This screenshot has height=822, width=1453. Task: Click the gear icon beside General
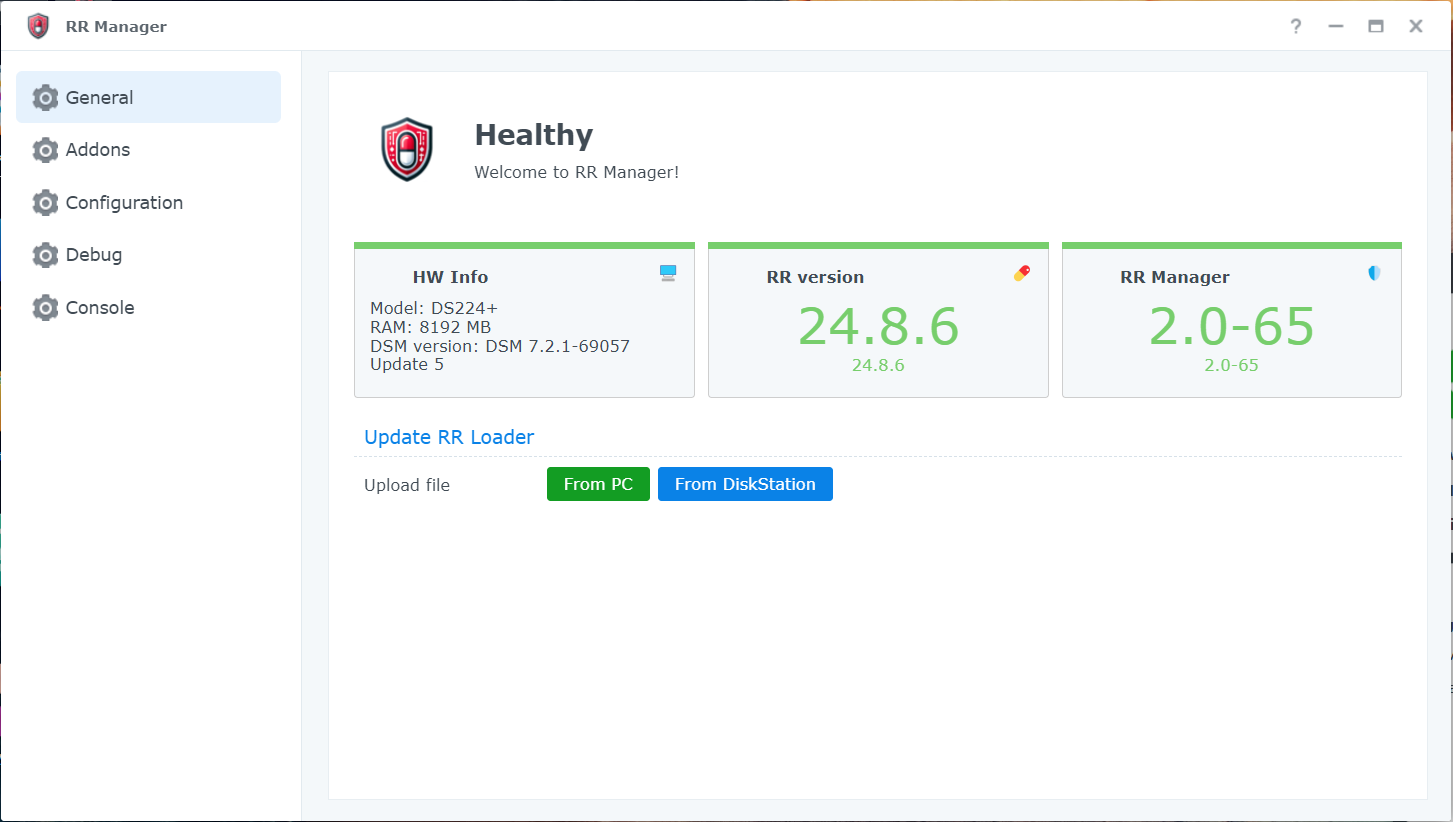pyautogui.click(x=45, y=98)
